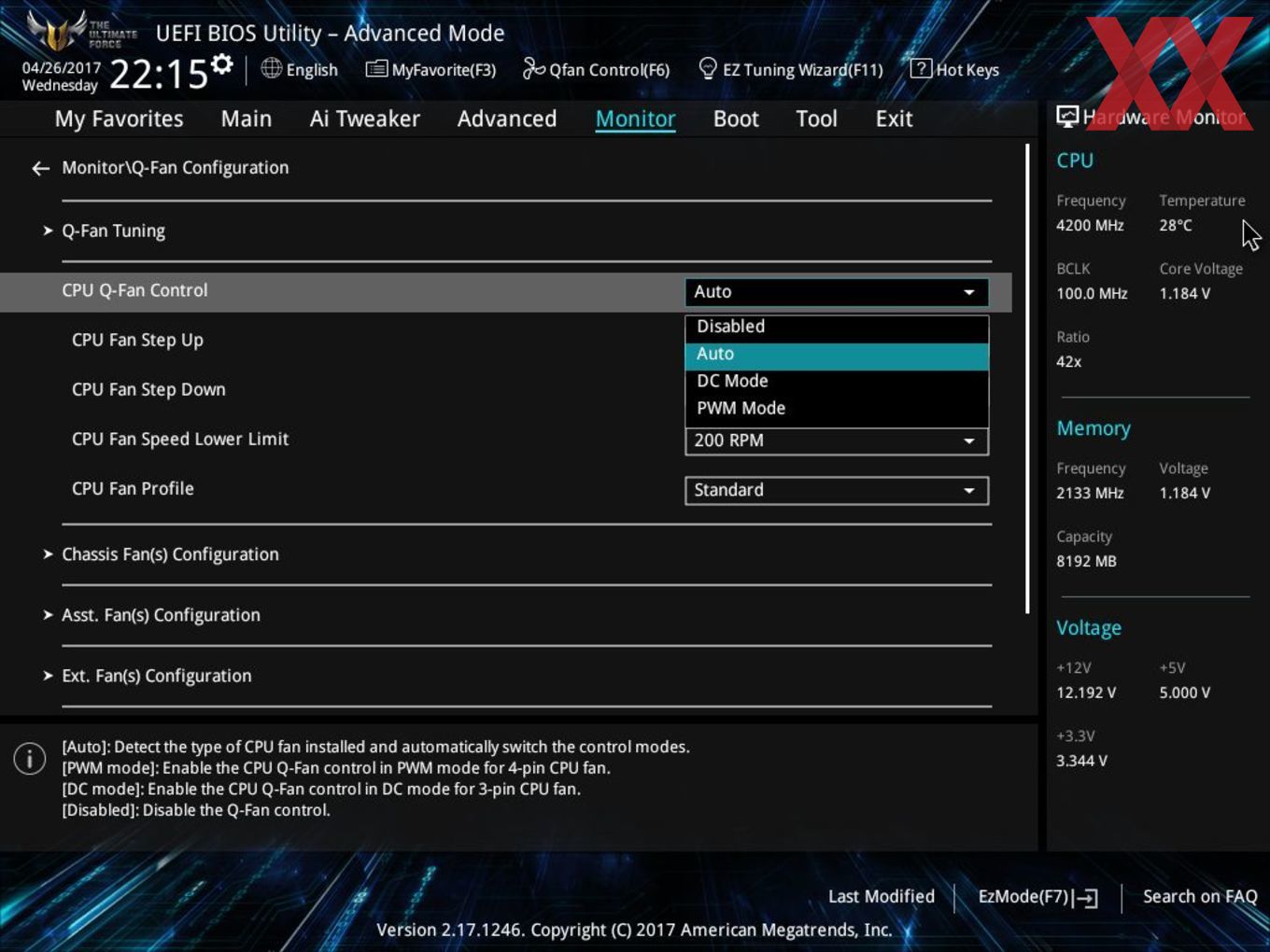The image size is (1270, 952).
Task: Click the CPU frequency value 4200 MHz
Action: (x=1090, y=225)
